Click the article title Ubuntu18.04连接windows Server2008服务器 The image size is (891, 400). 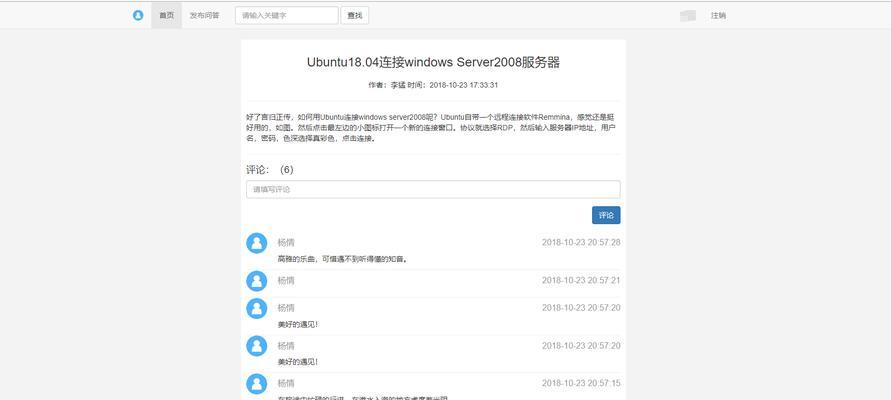pyautogui.click(x=433, y=62)
